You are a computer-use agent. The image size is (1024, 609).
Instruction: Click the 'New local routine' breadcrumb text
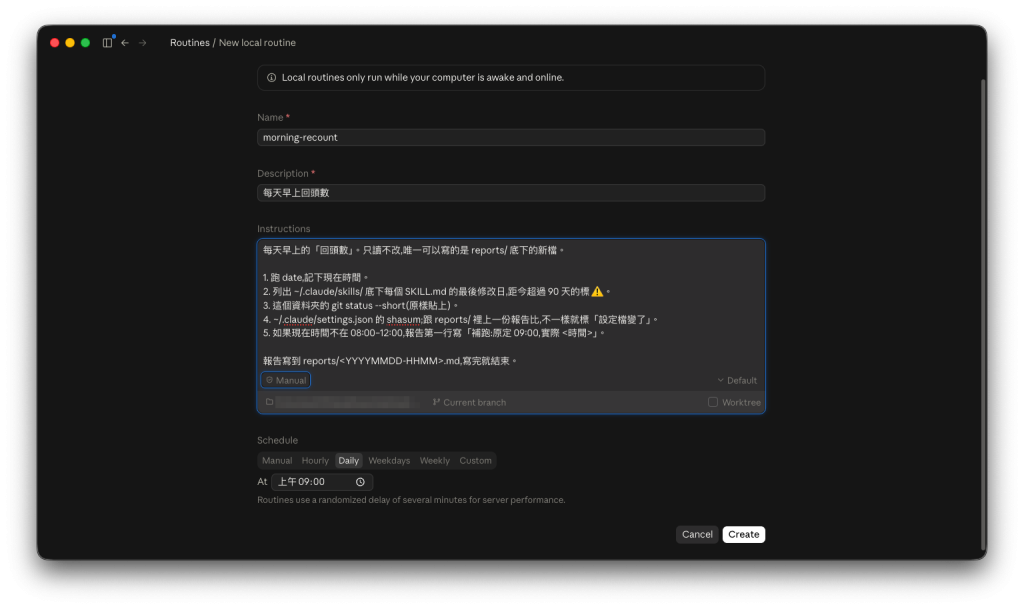pyautogui.click(x=257, y=42)
